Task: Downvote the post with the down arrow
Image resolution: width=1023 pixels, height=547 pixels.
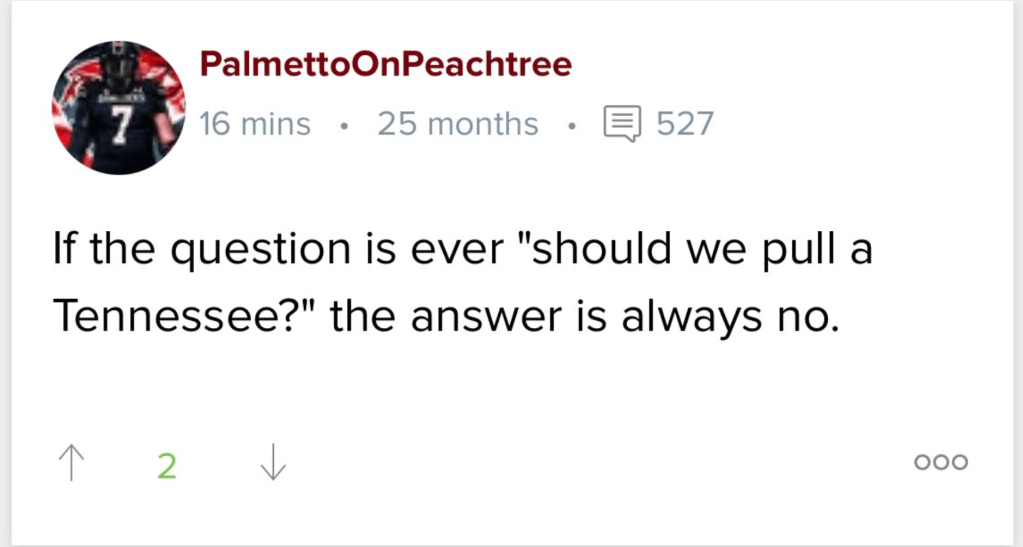Action: point(272,464)
